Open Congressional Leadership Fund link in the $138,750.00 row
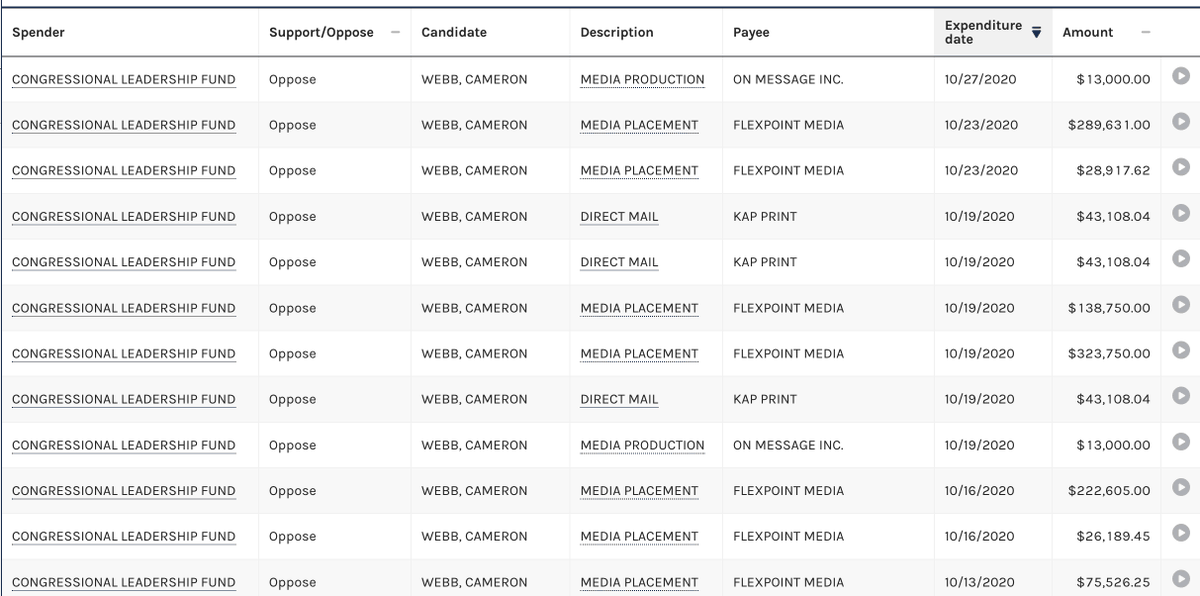1200x596 pixels. (124, 308)
